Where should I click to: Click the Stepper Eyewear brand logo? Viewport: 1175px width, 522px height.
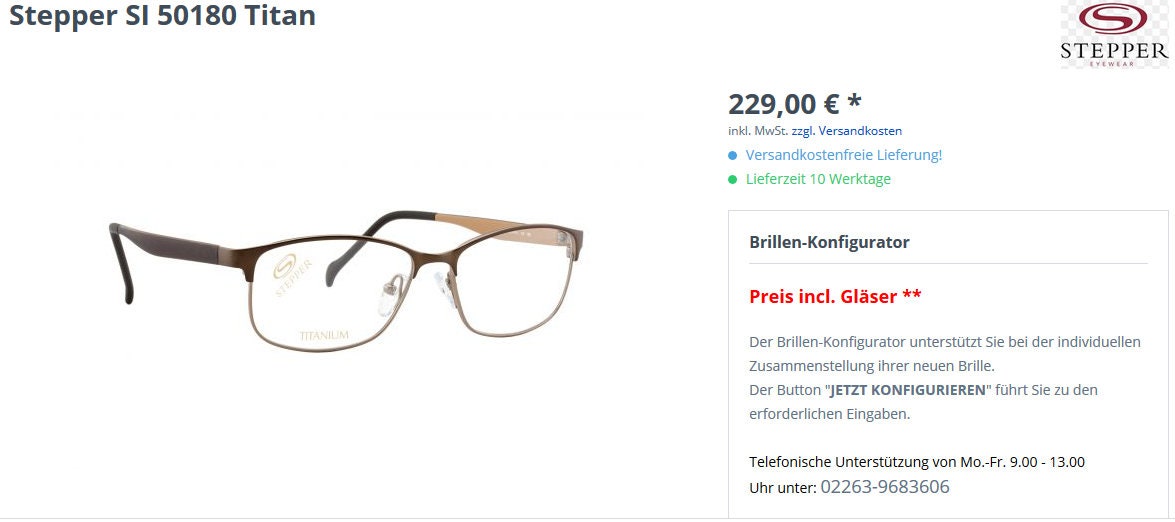(x=1114, y=34)
